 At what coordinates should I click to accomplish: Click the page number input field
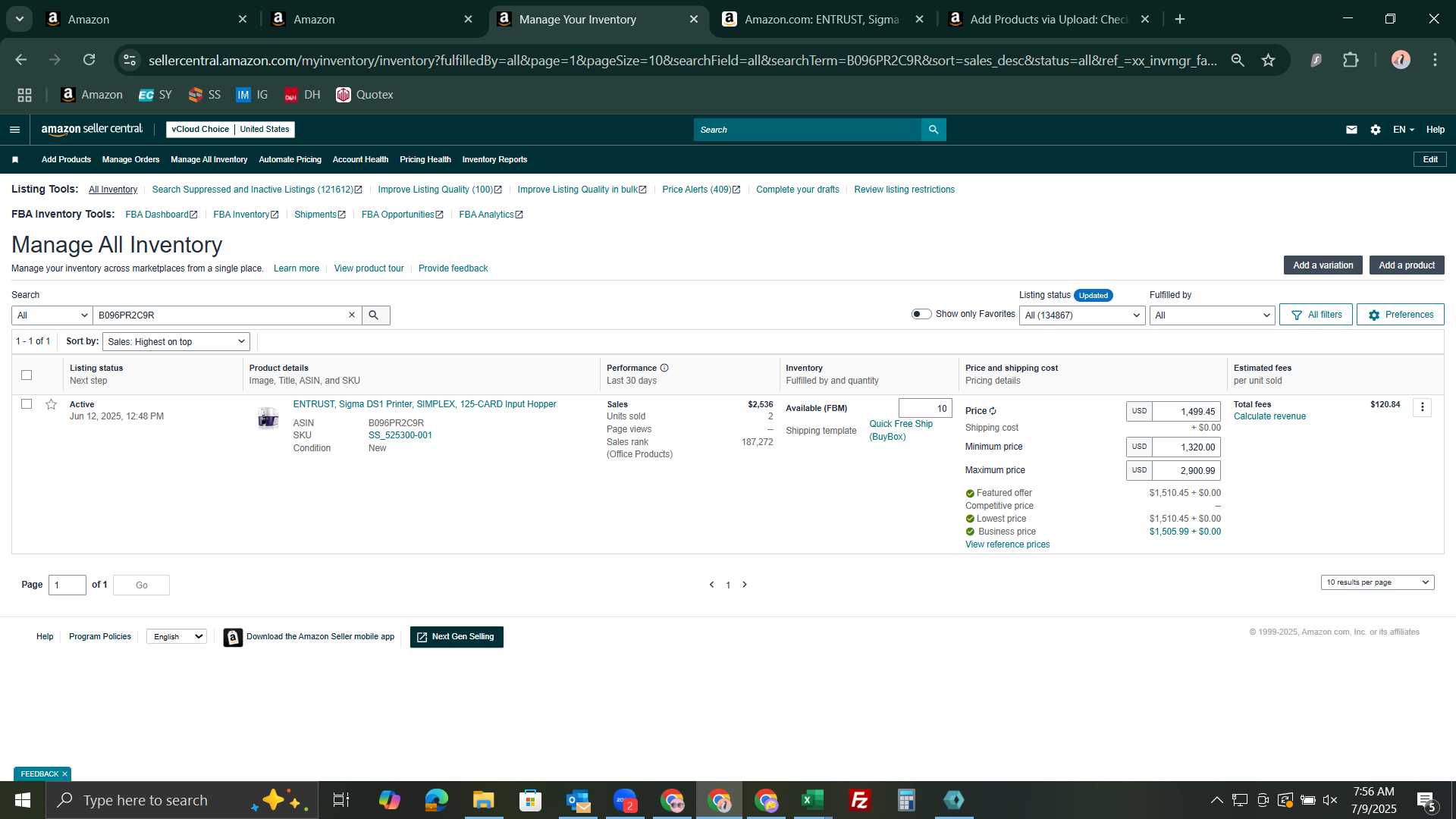pyautogui.click(x=67, y=585)
